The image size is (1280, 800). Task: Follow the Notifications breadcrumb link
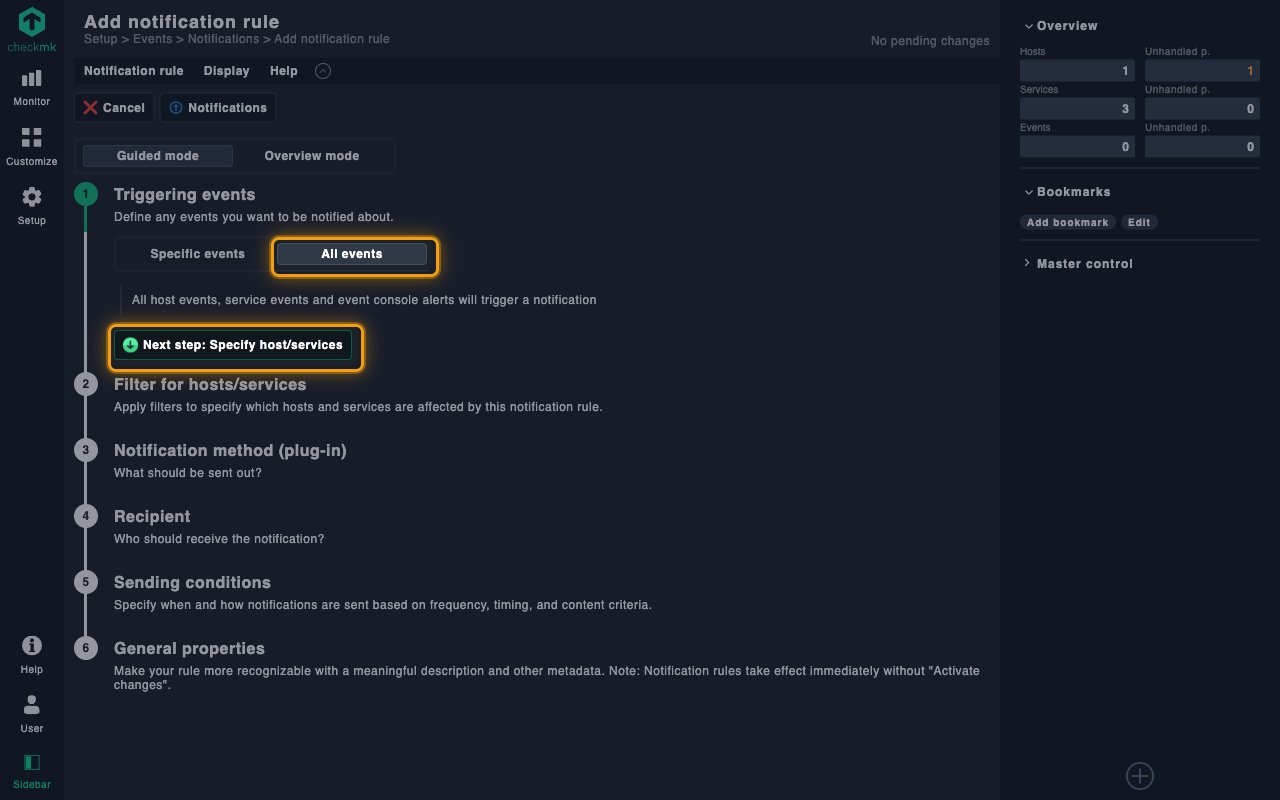click(x=224, y=39)
